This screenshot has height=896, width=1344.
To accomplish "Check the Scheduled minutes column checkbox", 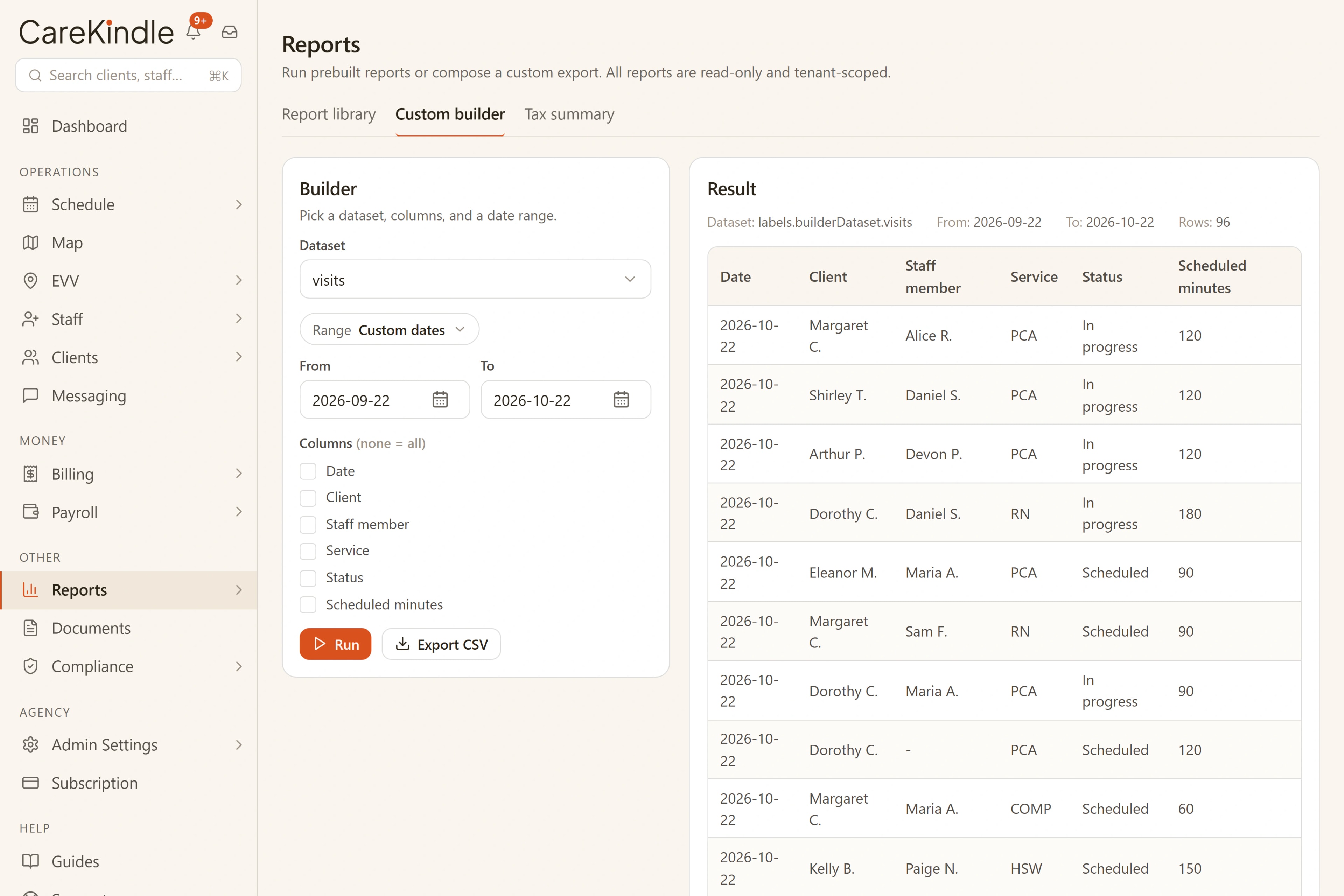I will [x=308, y=604].
